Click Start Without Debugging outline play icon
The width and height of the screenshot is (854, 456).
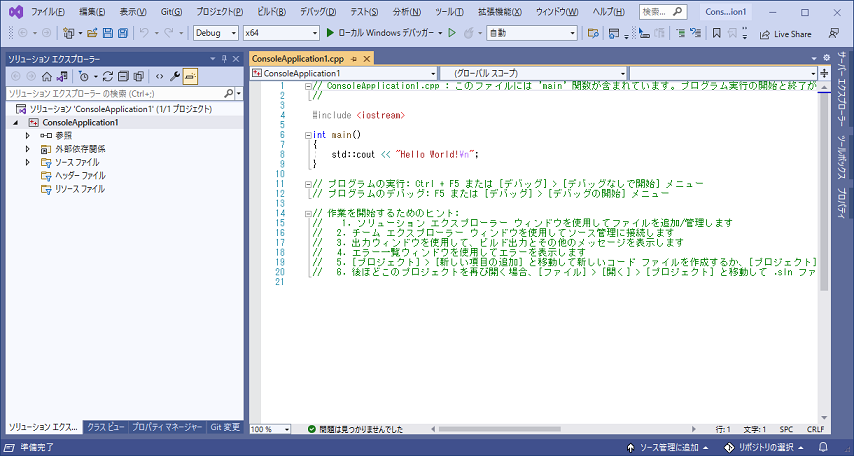point(452,33)
